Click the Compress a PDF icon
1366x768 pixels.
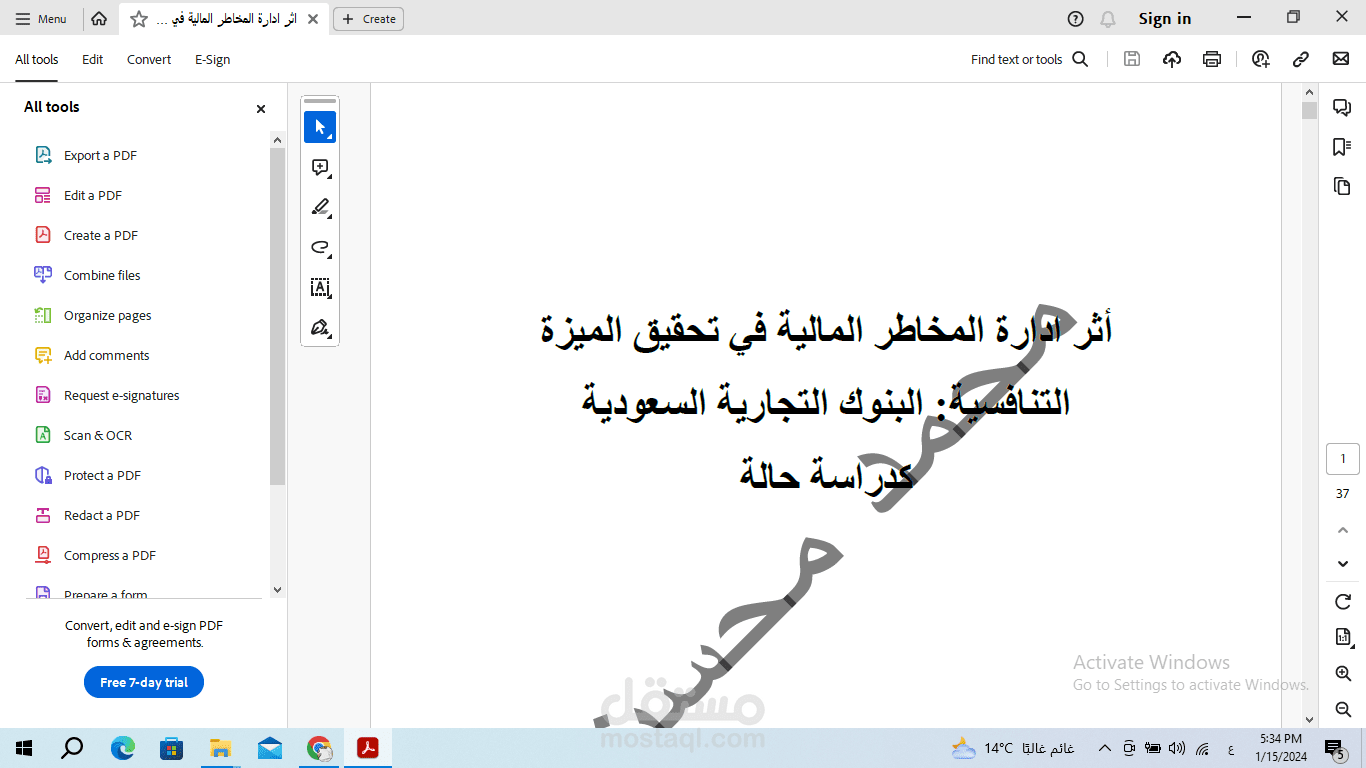43,555
